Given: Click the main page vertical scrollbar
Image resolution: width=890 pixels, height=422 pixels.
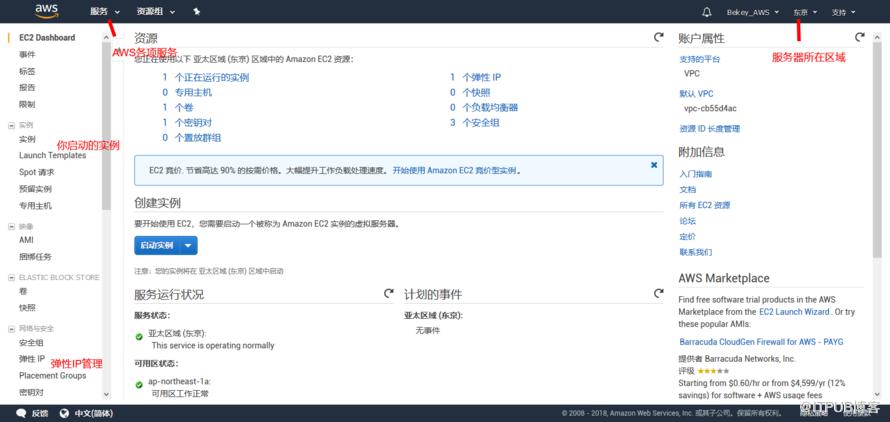Looking at the screenshot, I should [x=877, y=148].
